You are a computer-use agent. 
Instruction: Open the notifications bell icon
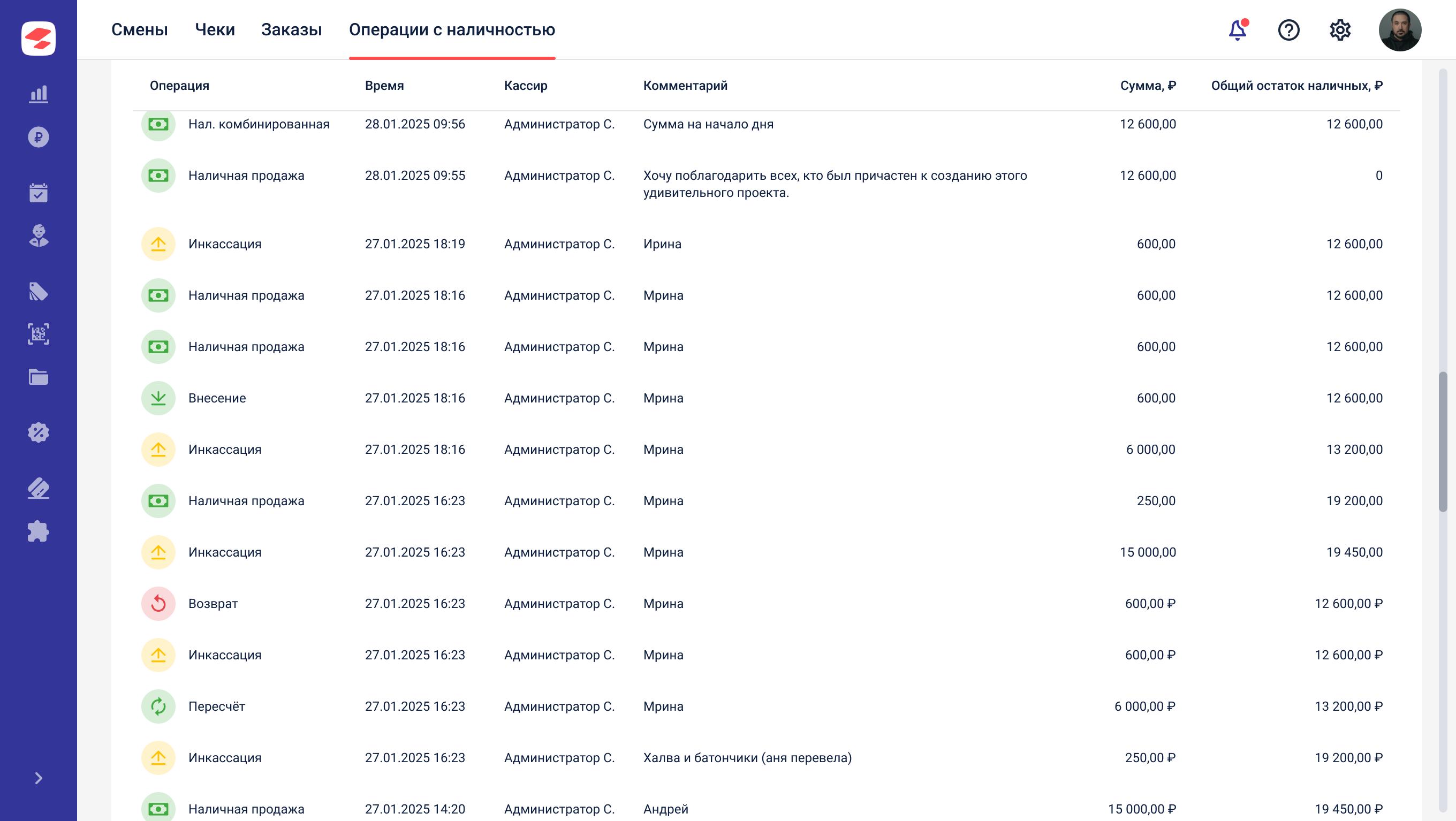click(x=1237, y=30)
